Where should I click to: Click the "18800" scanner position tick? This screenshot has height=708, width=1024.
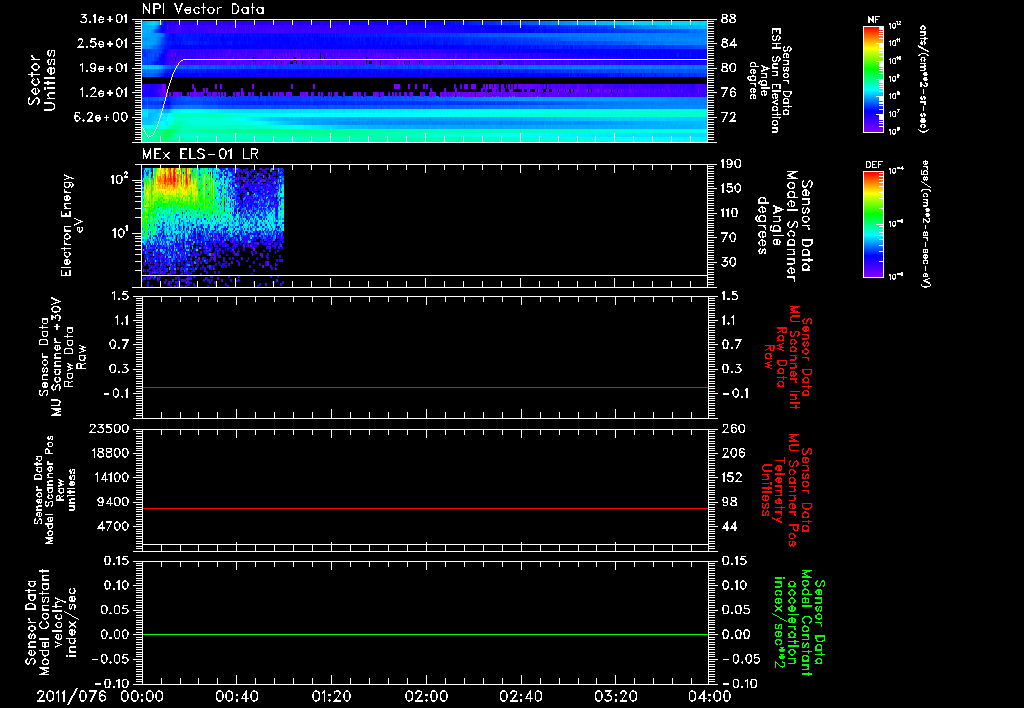(110, 453)
